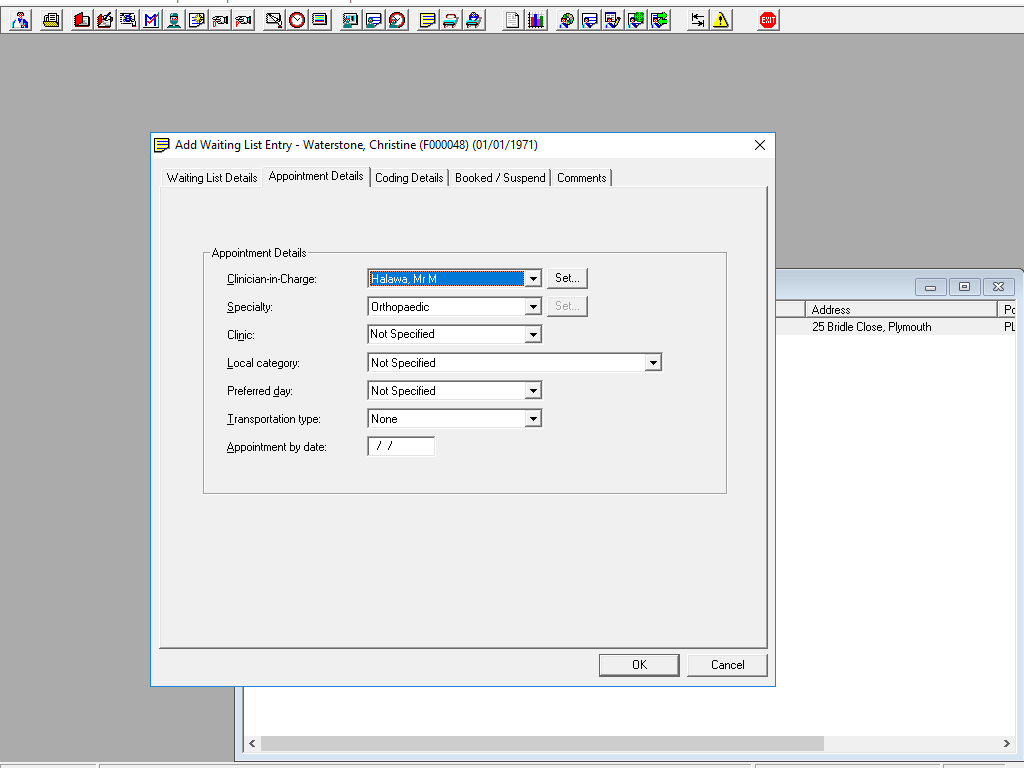Minimize the background patient list window
1024x768 pixels.
click(x=931, y=287)
